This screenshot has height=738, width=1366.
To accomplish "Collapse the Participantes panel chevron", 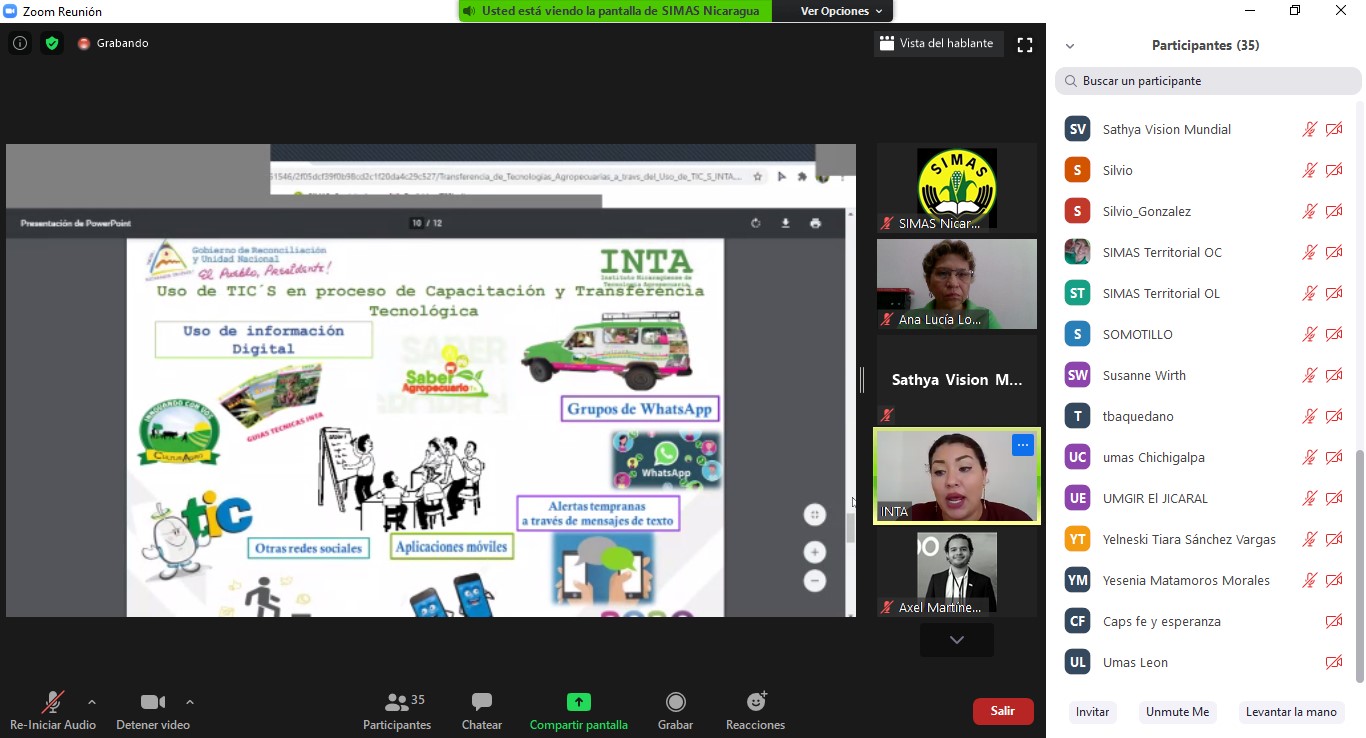I will click(x=1070, y=46).
